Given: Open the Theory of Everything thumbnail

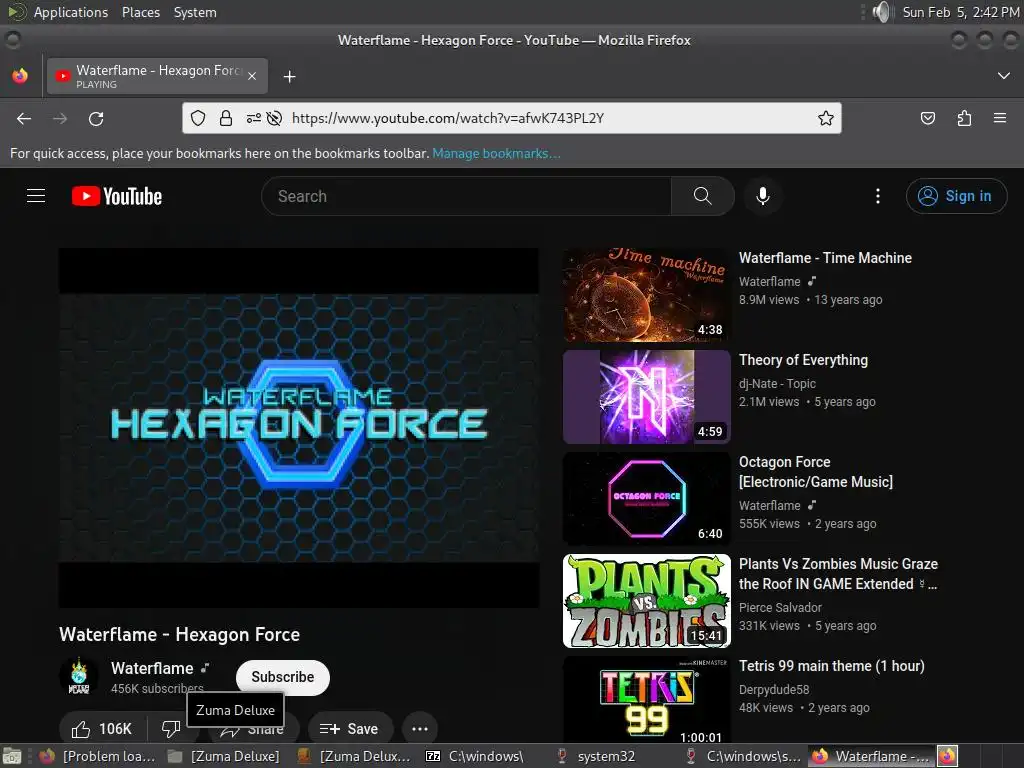Looking at the screenshot, I should pos(647,397).
